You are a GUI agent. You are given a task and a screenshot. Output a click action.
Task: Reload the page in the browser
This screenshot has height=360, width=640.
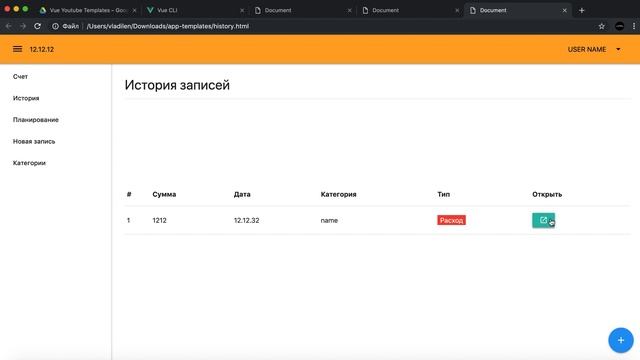coord(38,26)
